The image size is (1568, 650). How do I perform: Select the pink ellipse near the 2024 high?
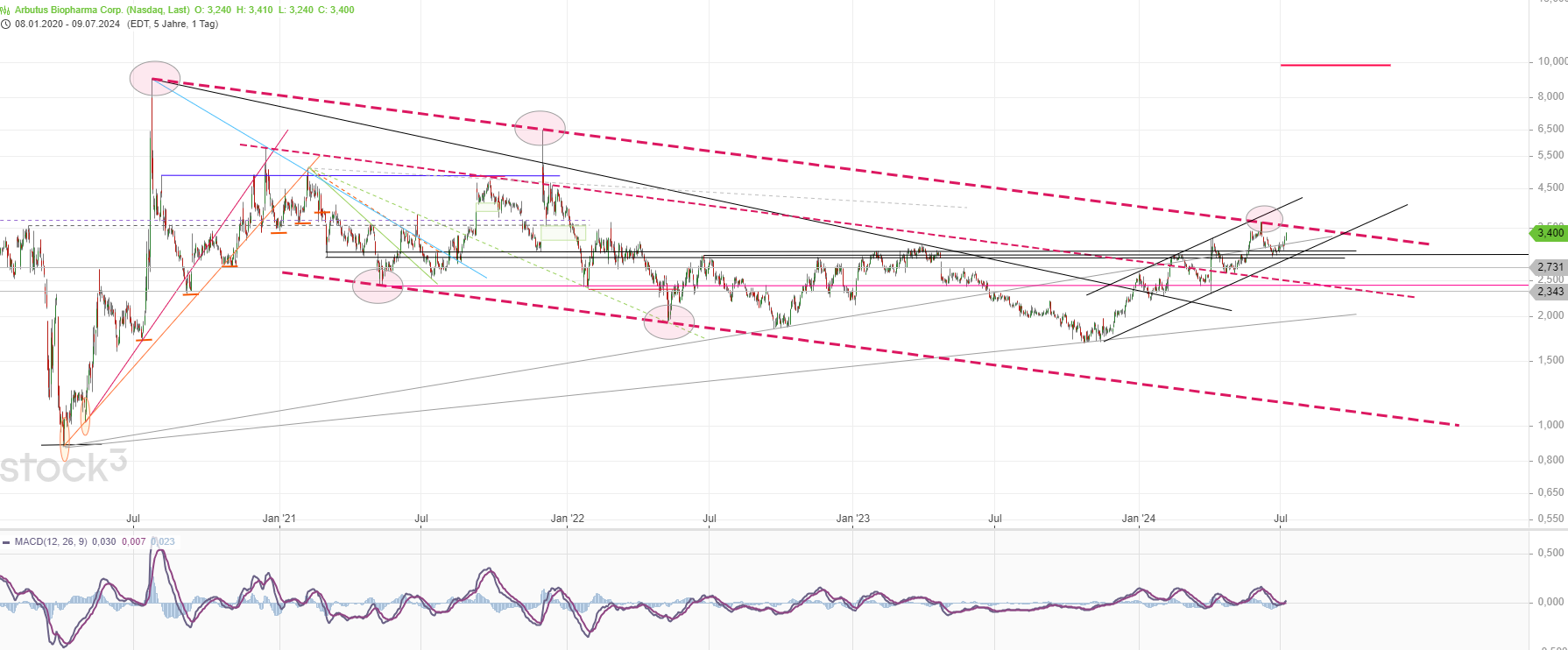pos(1264,217)
